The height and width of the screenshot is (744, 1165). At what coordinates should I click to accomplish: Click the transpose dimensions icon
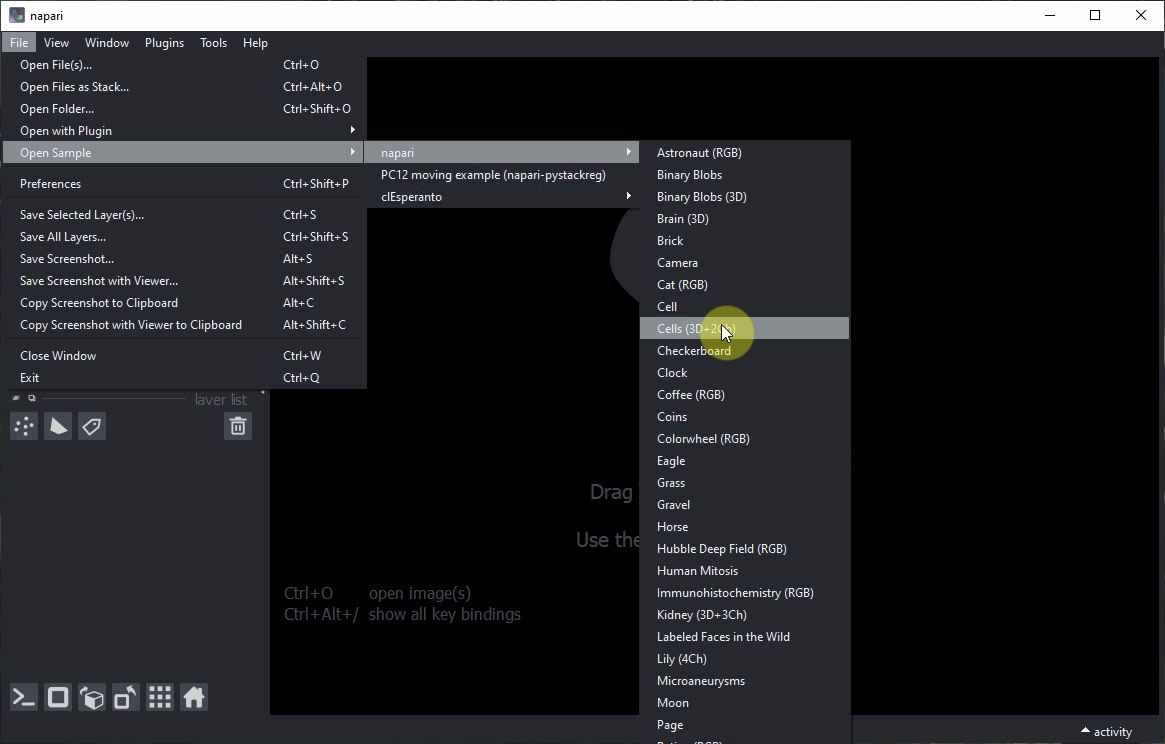coord(126,698)
